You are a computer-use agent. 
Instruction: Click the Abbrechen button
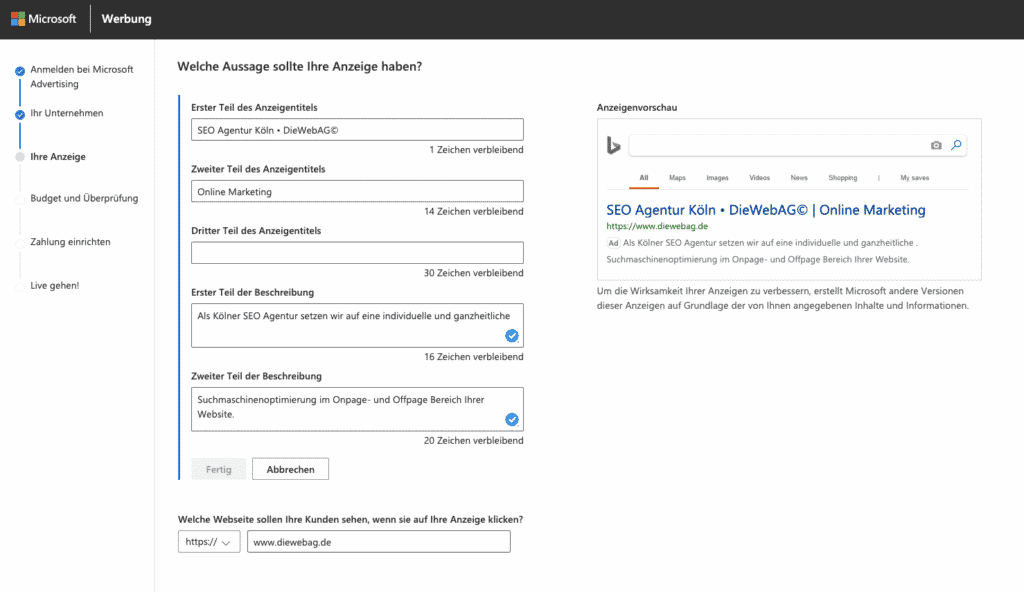[291, 469]
